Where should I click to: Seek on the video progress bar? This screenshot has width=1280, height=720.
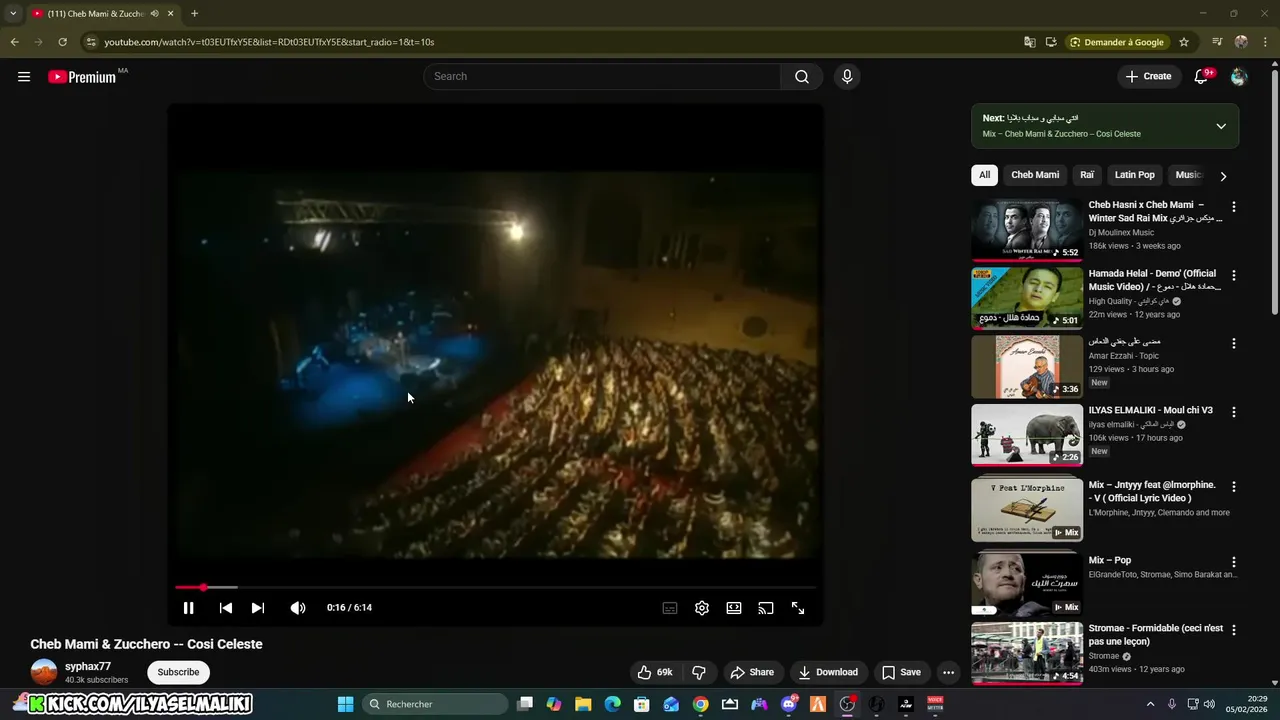(x=497, y=587)
